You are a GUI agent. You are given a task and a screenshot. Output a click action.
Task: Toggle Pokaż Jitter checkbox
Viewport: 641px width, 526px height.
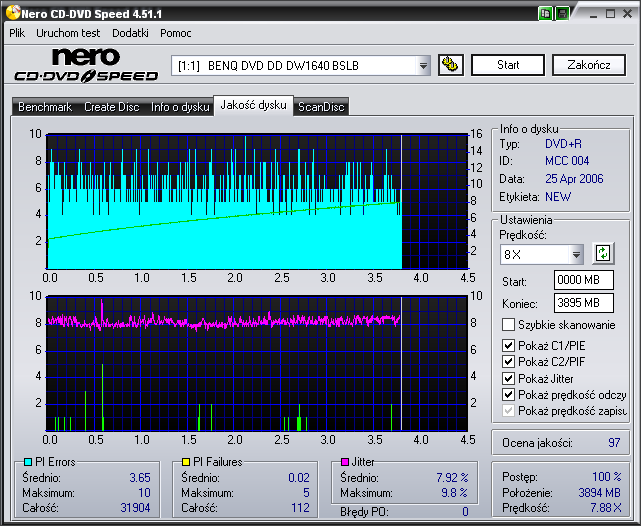pos(508,378)
